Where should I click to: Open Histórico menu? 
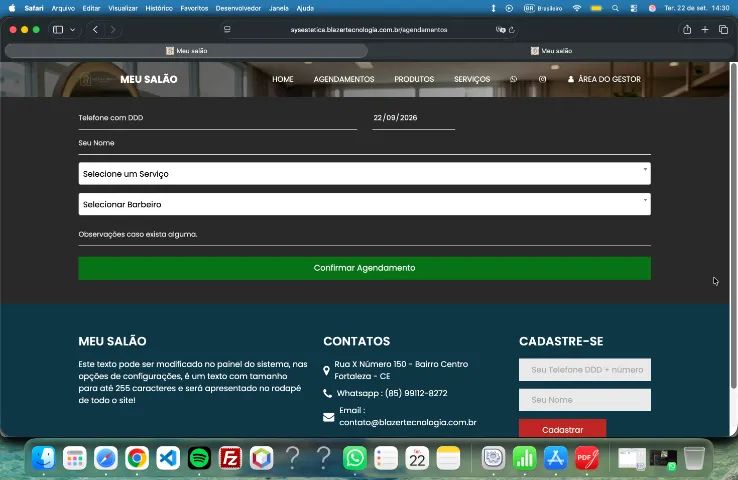pyautogui.click(x=159, y=8)
